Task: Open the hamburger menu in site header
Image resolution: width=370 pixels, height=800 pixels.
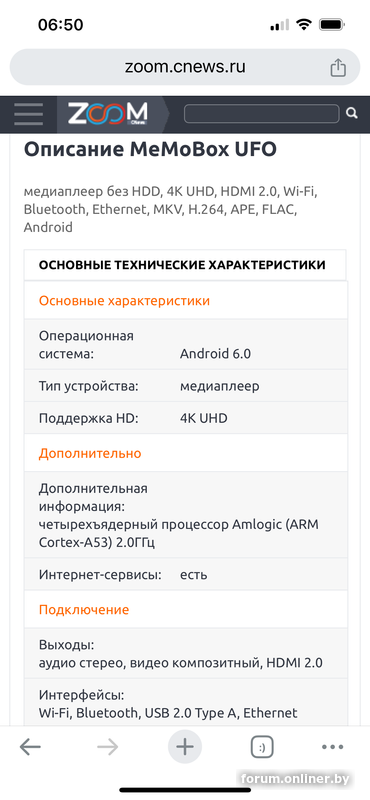Action: click(x=29, y=114)
